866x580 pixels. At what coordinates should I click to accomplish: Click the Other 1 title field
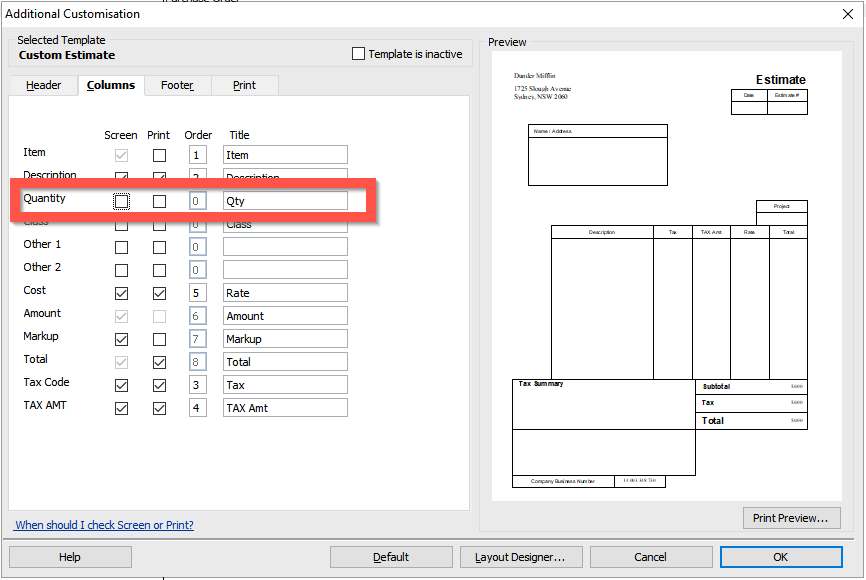285,246
